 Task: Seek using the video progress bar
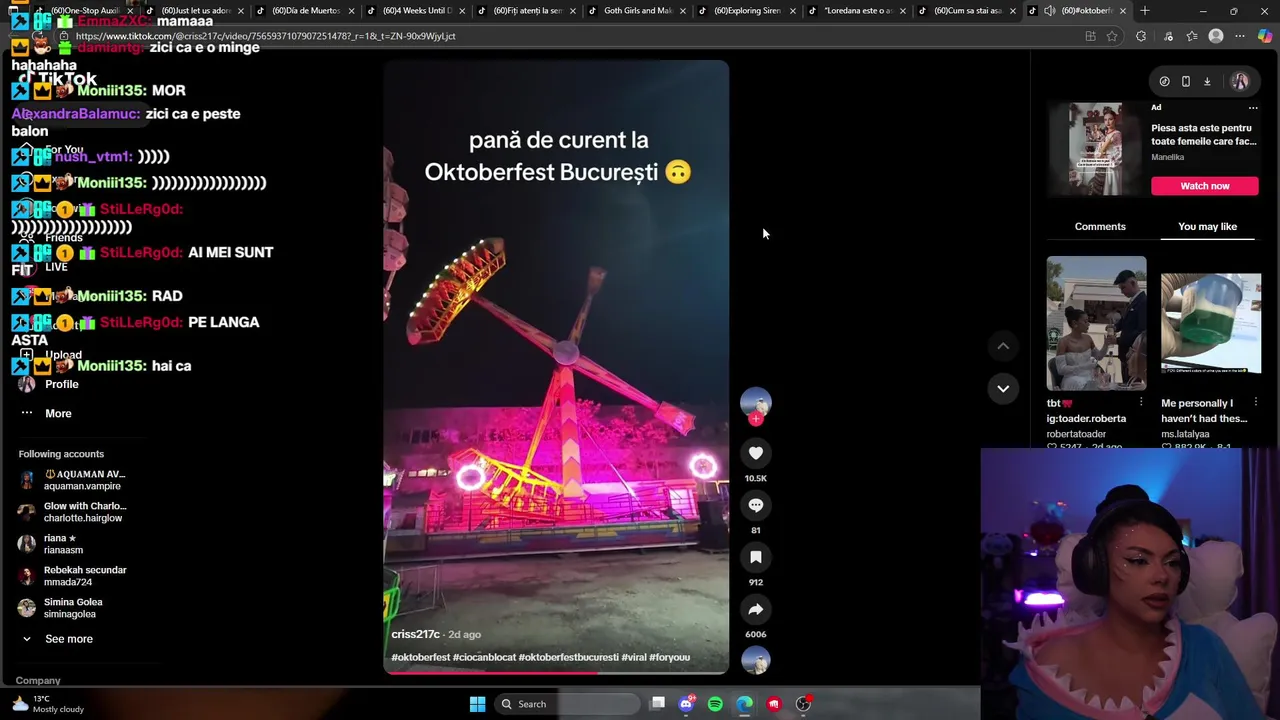[x=556, y=672]
